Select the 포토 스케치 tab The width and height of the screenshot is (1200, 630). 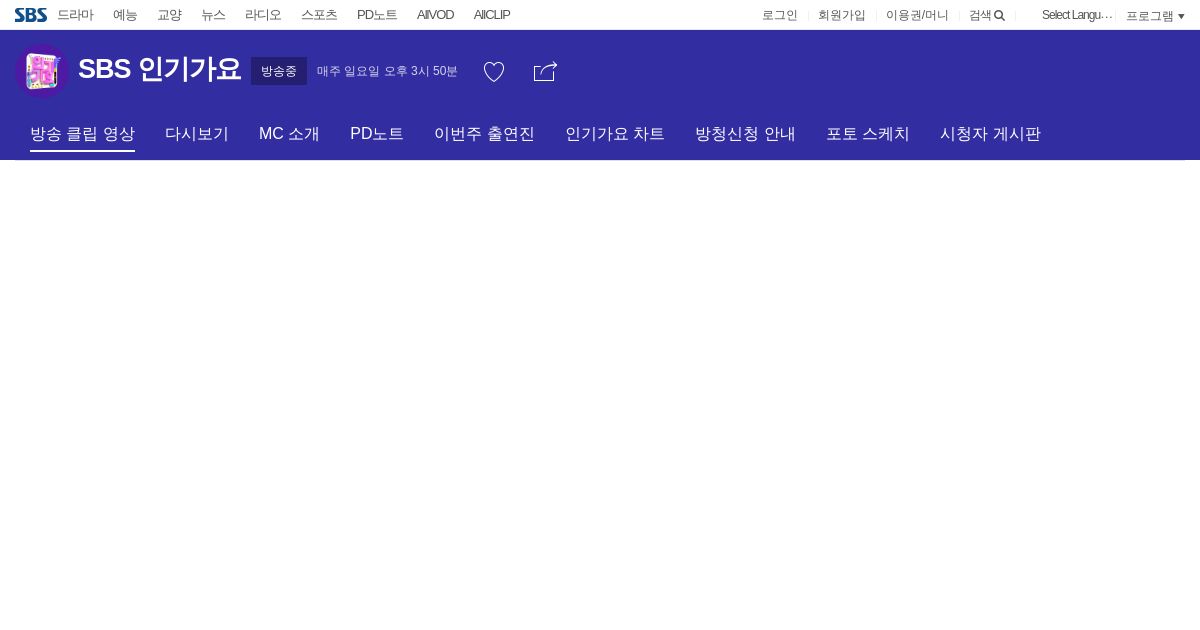868,134
